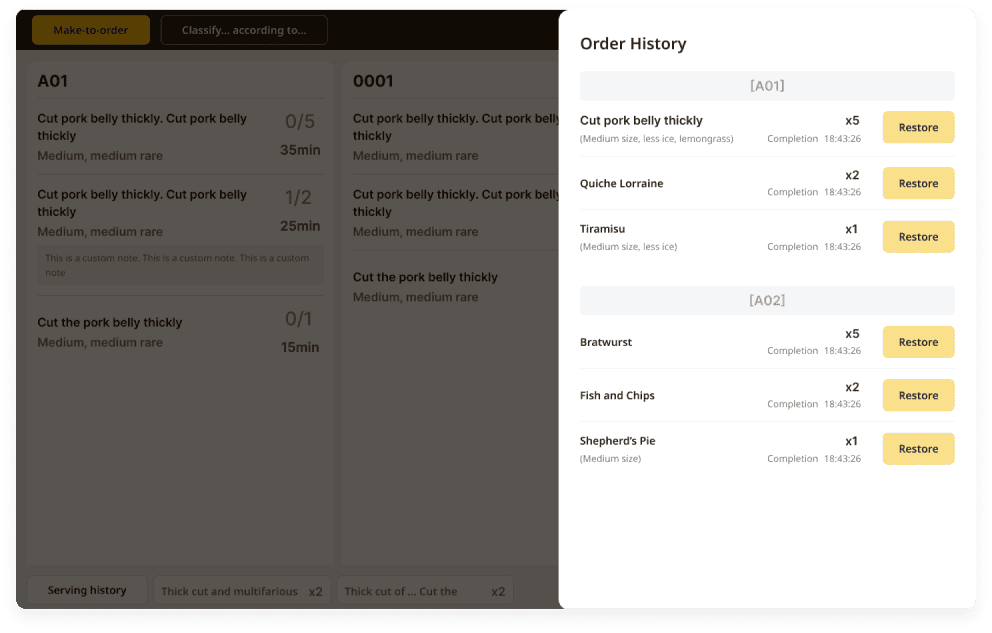Click Tiramisu item name
The image size is (992, 633).
tap(602, 229)
